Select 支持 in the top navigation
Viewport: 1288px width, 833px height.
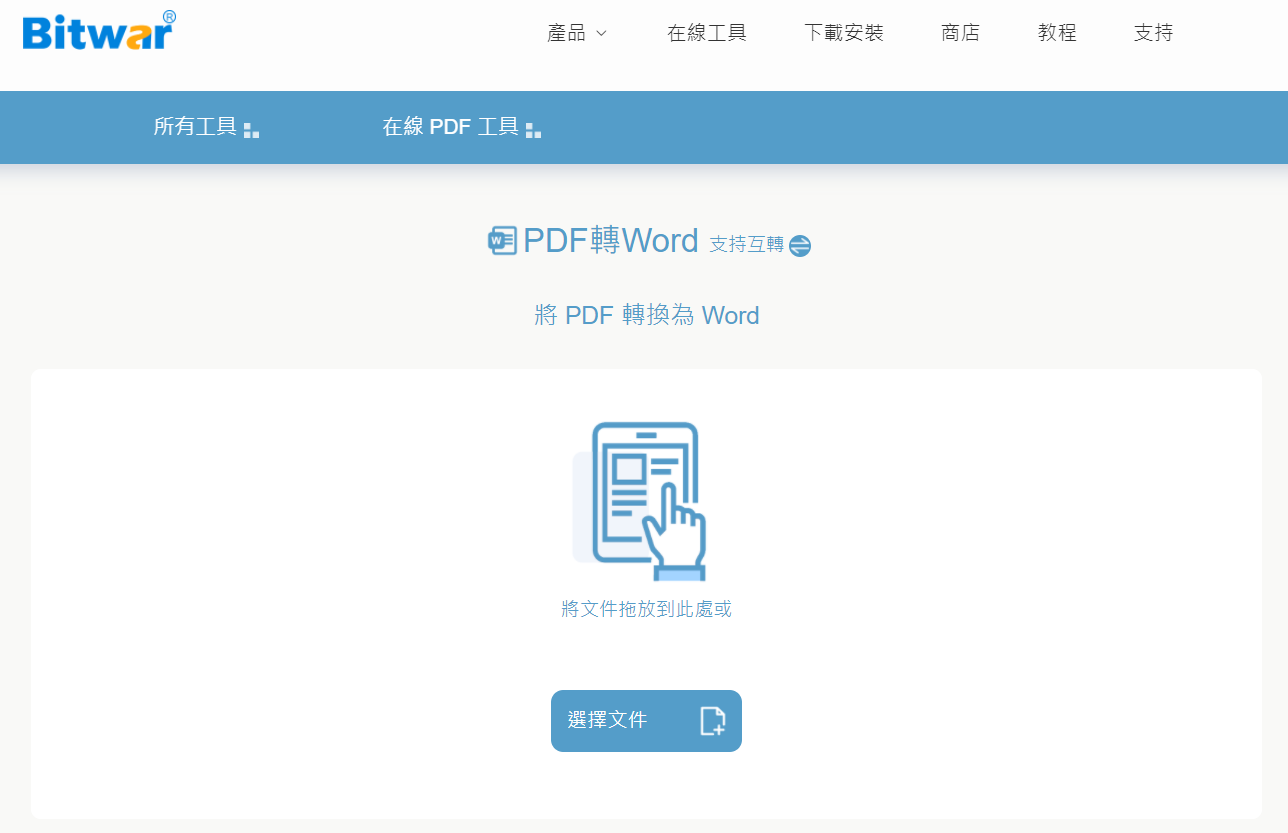click(x=1153, y=33)
